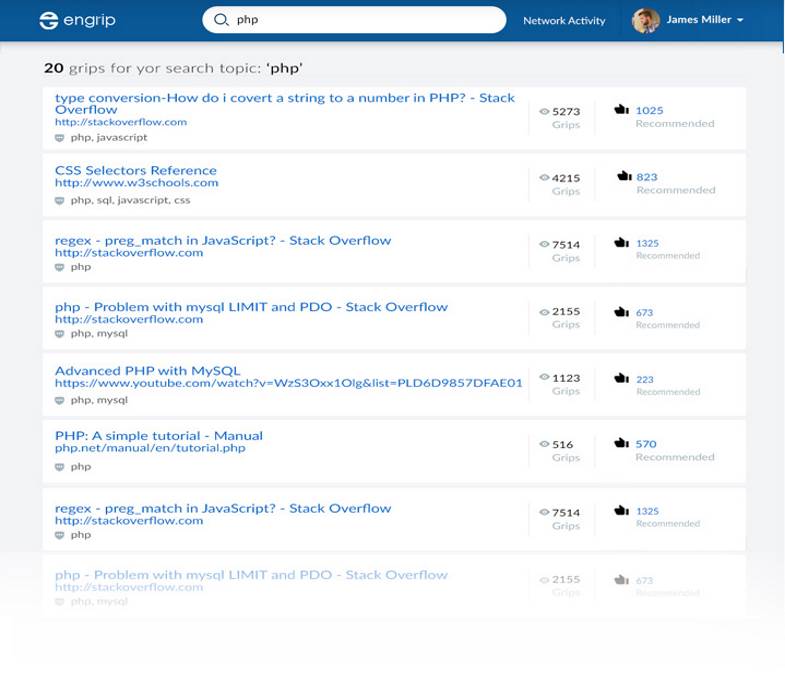
Task: Open Network Activity
Action: pyautogui.click(x=564, y=21)
